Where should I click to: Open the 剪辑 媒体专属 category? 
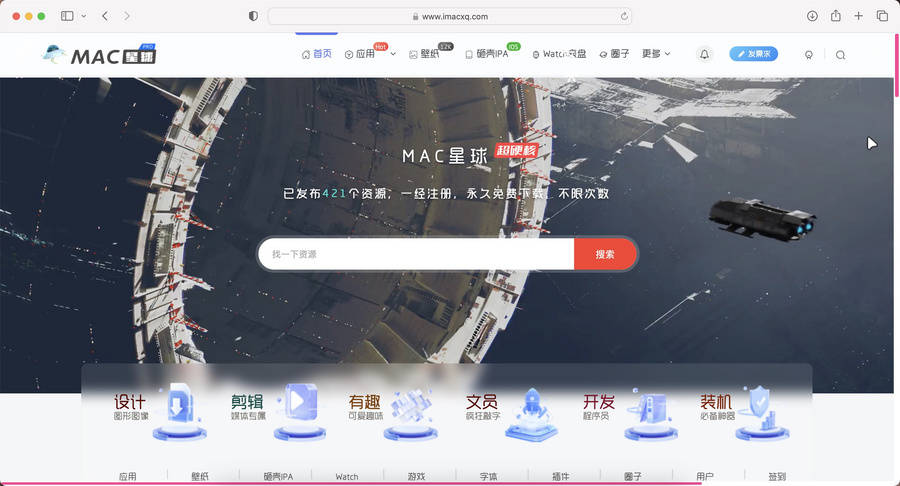tap(277, 411)
